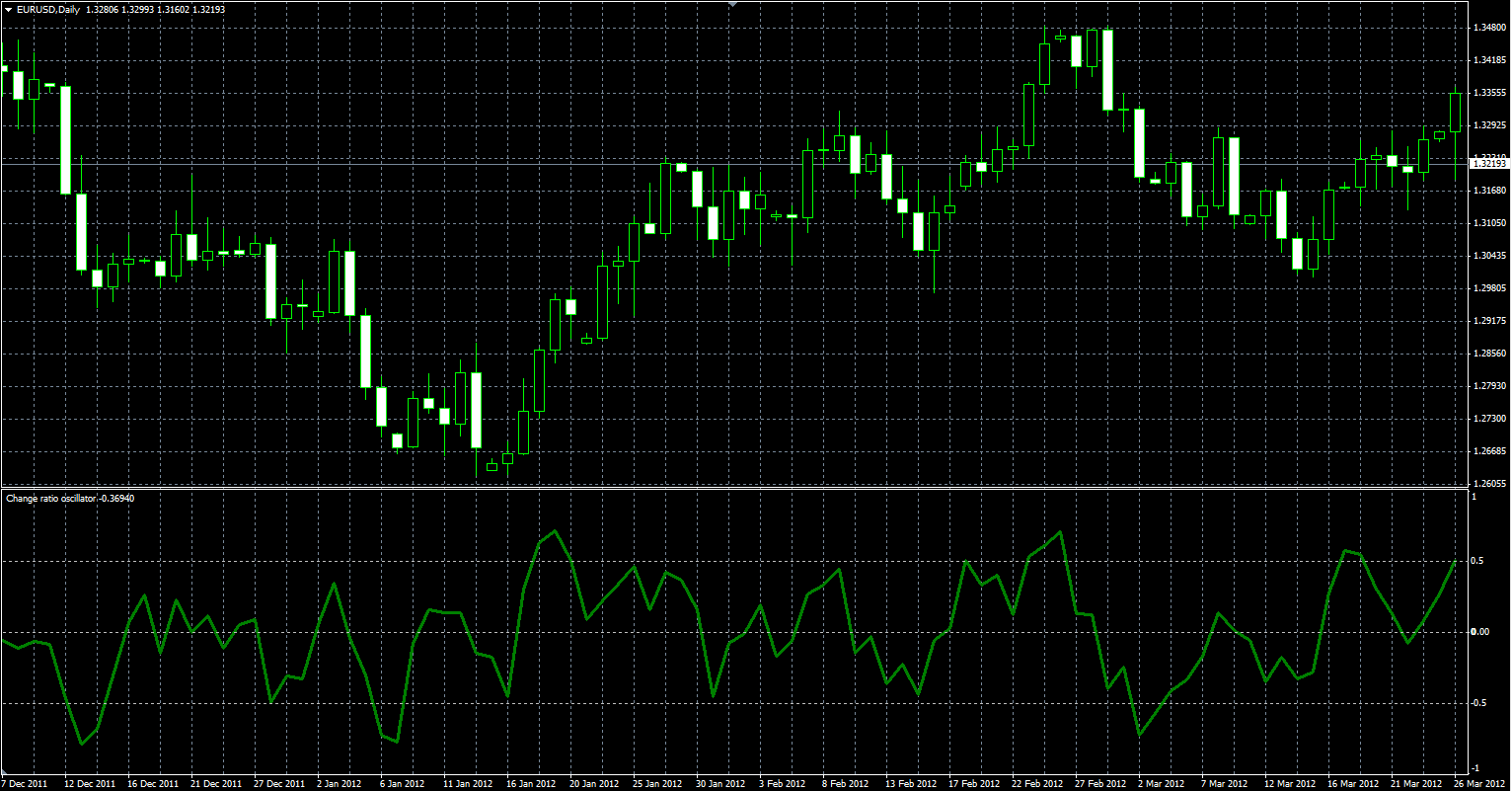Click the 21 Dec 2011 date label

coord(216,783)
